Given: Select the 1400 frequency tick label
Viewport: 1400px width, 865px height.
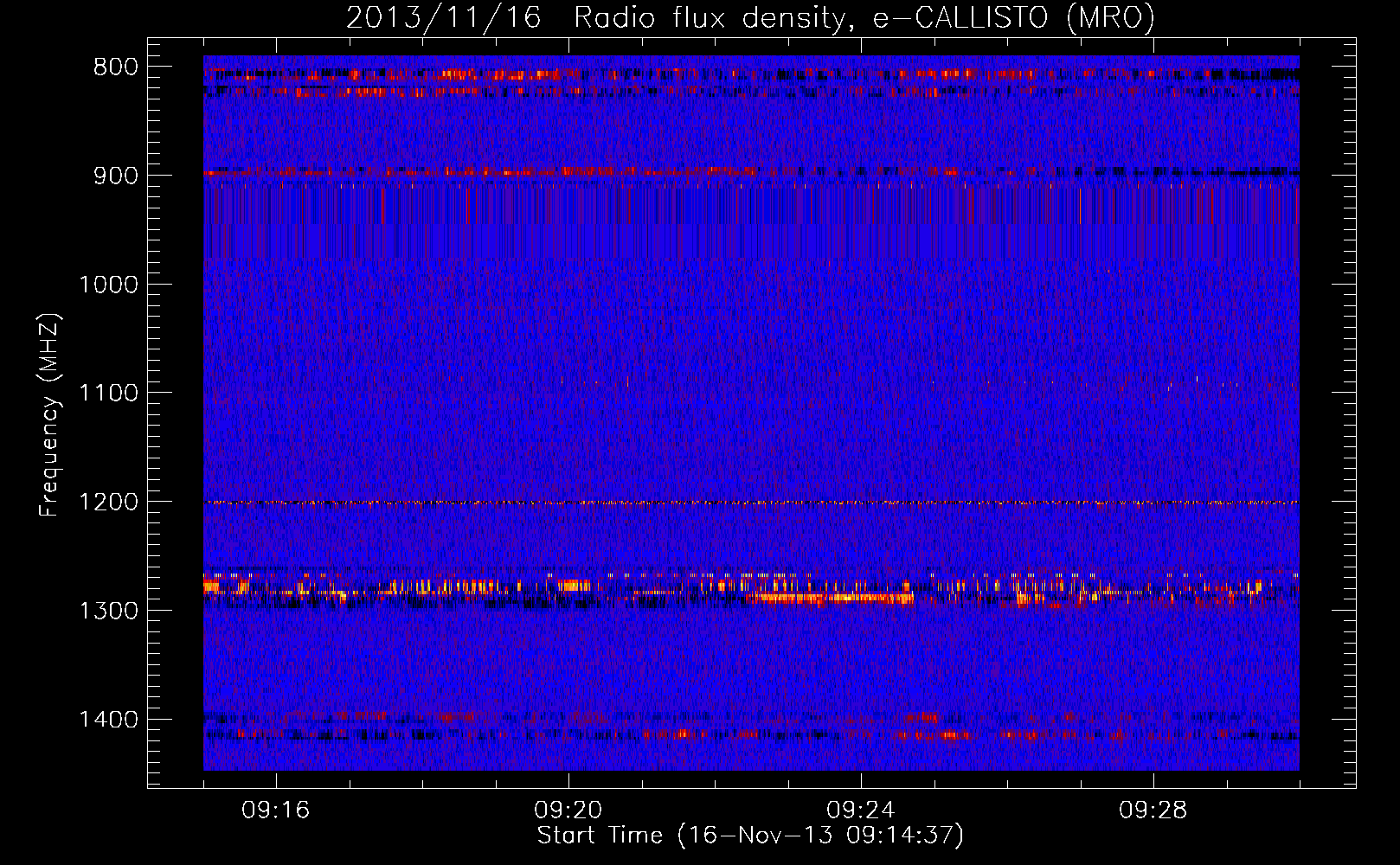Looking at the screenshot, I should (x=108, y=720).
